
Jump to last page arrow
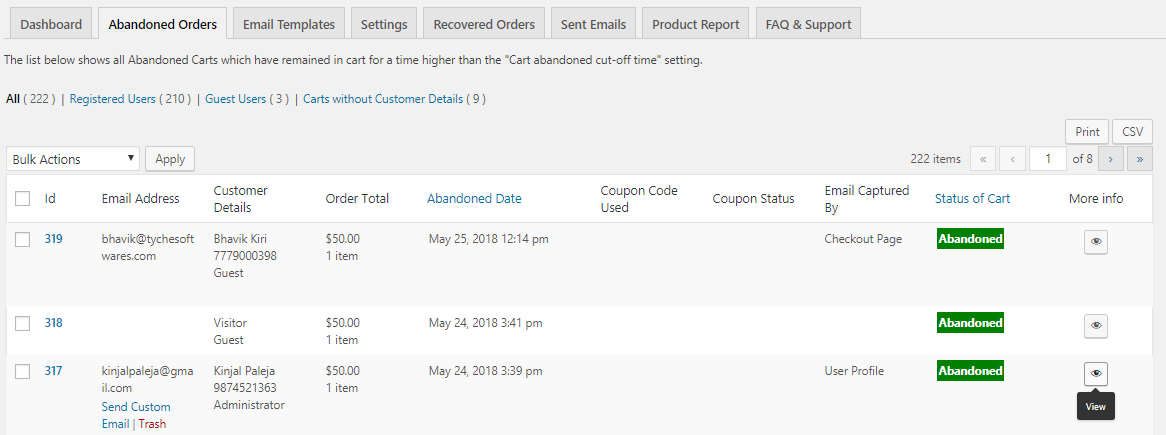[x=1139, y=158]
